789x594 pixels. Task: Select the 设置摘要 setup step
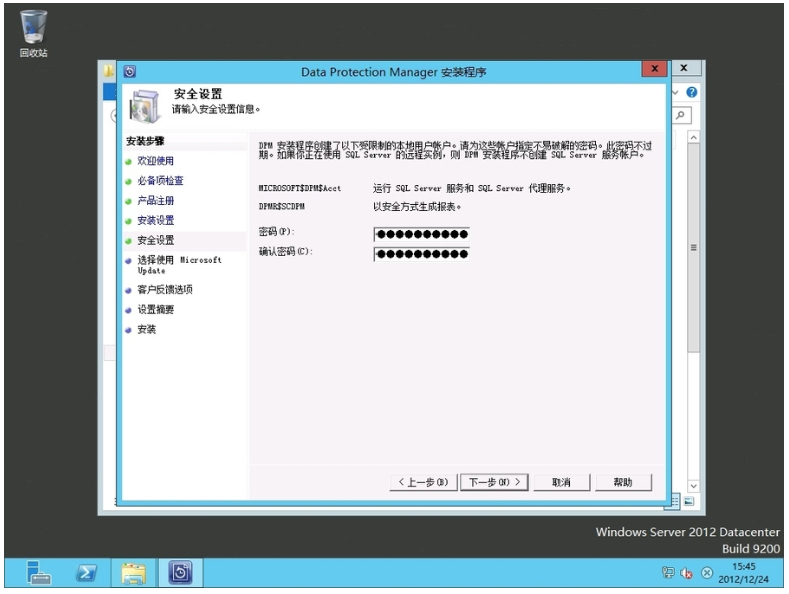pos(155,309)
